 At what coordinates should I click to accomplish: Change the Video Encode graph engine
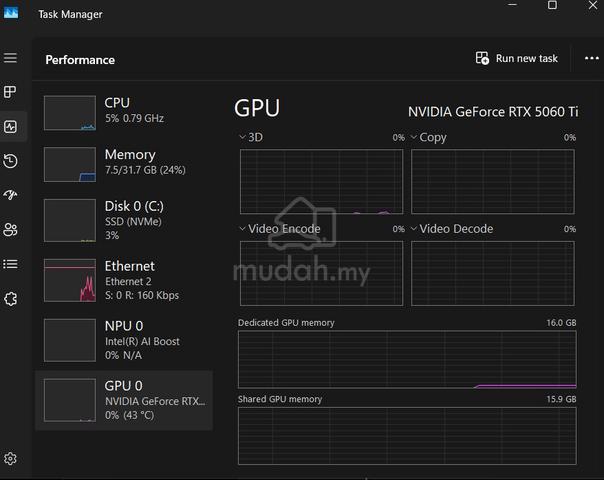click(x=279, y=229)
